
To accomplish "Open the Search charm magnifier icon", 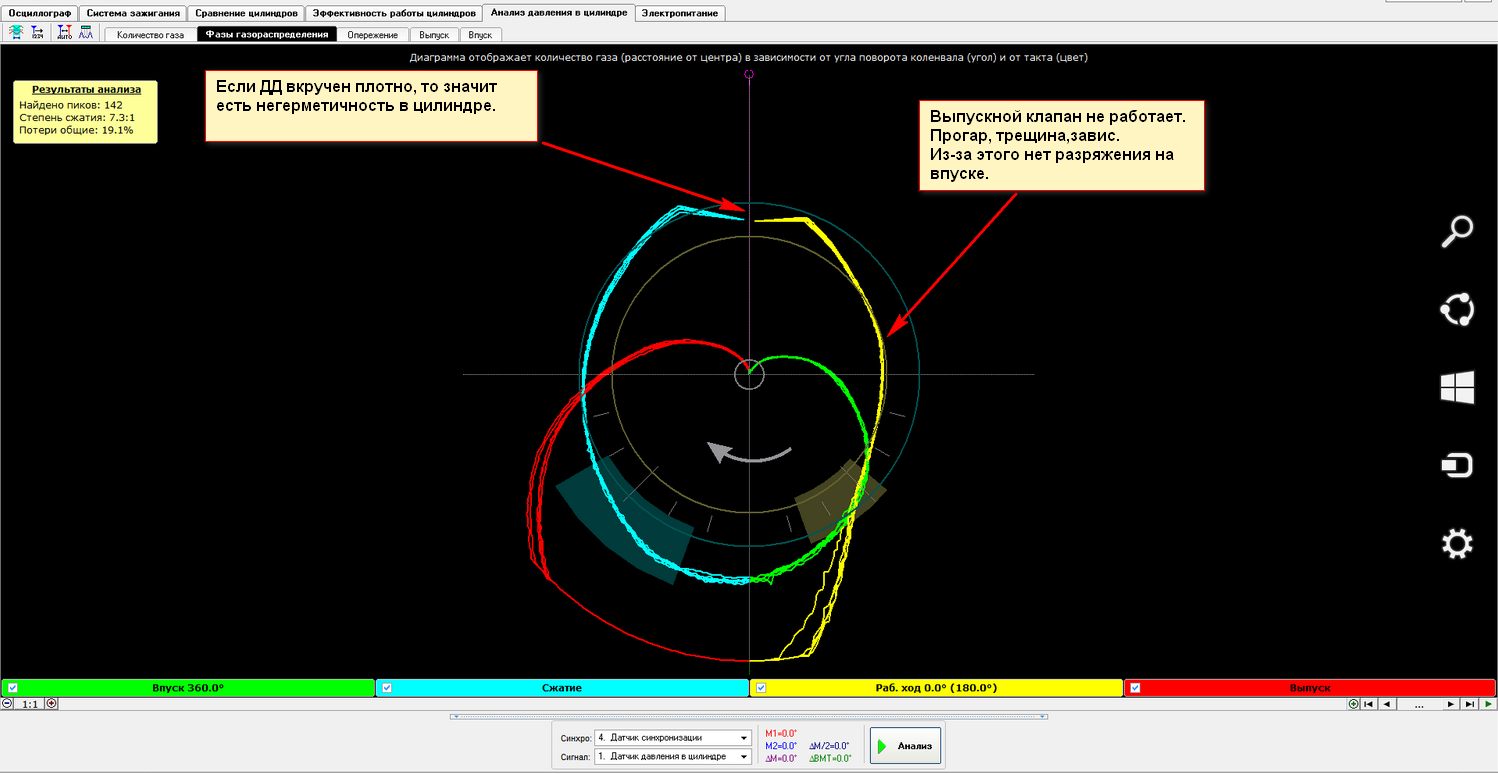I will (1456, 231).
